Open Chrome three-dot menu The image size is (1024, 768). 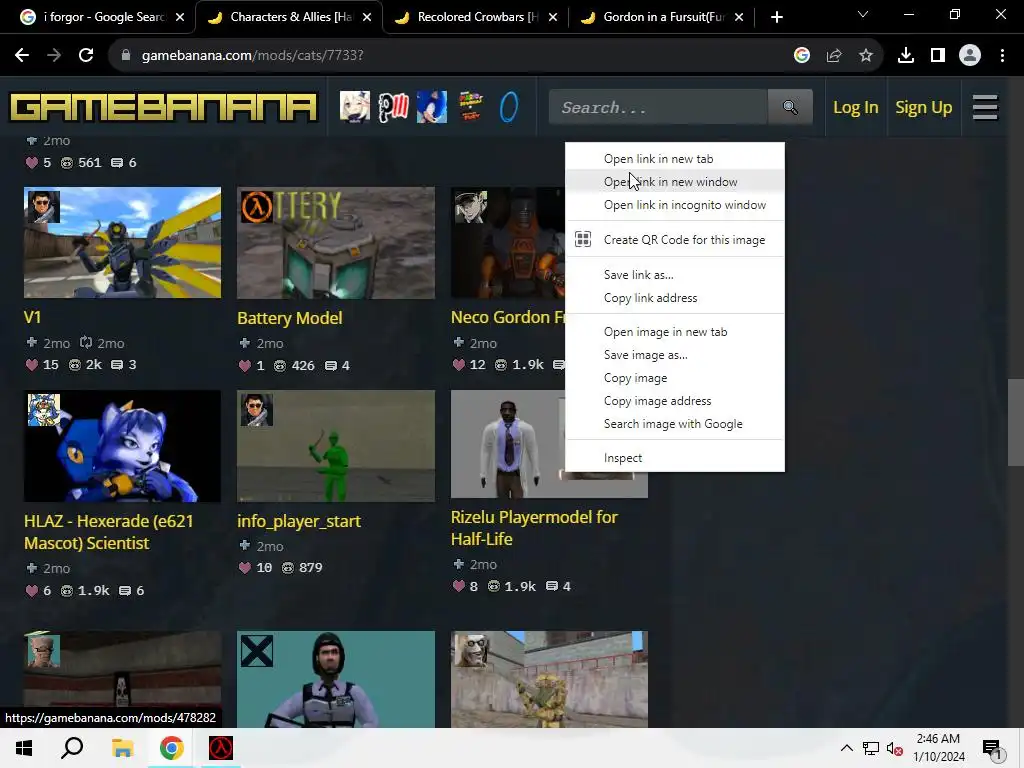pyautogui.click(x=1002, y=56)
